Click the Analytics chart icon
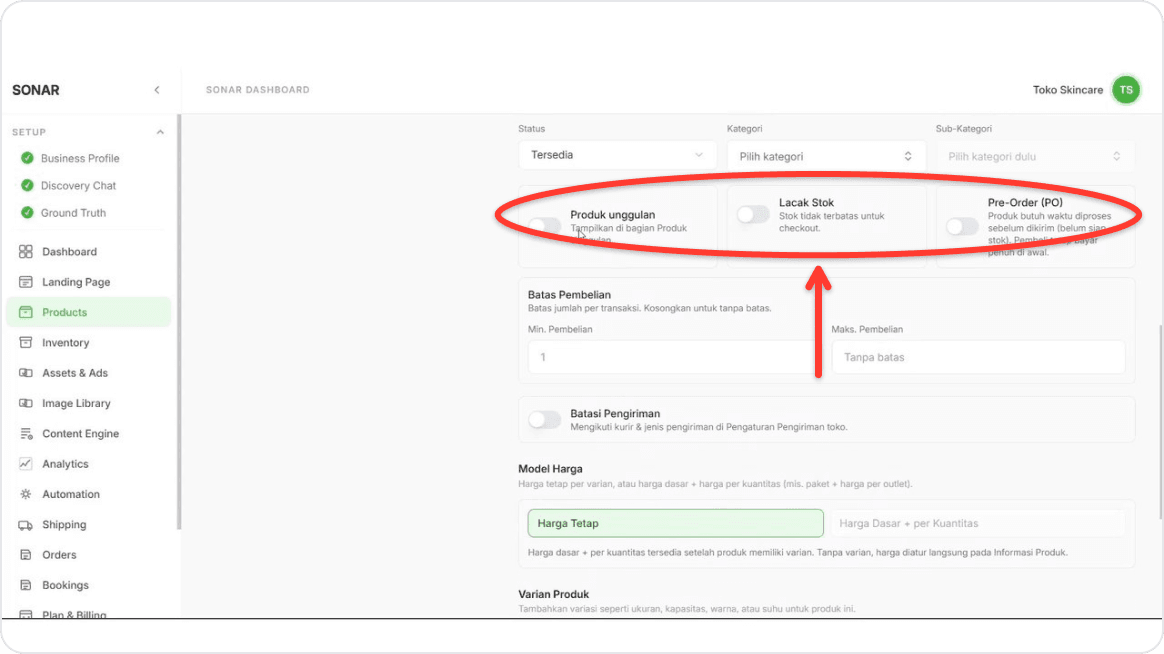Screen dimensions: 1164x654 [x=26, y=464]
